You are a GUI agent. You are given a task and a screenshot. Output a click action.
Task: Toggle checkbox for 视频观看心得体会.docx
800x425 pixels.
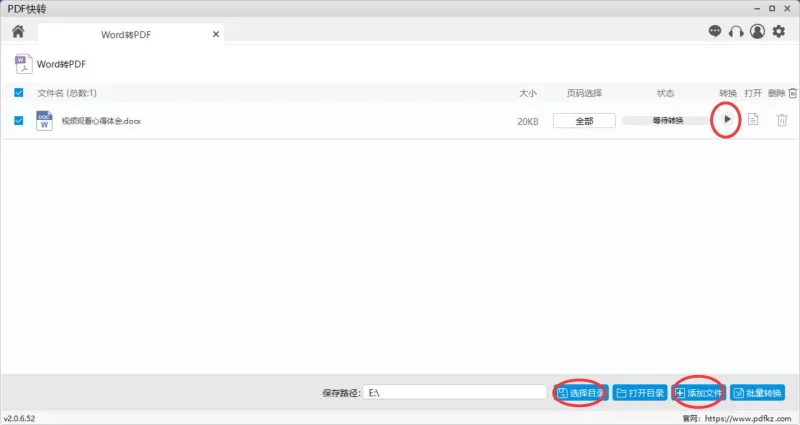(19, 120)
